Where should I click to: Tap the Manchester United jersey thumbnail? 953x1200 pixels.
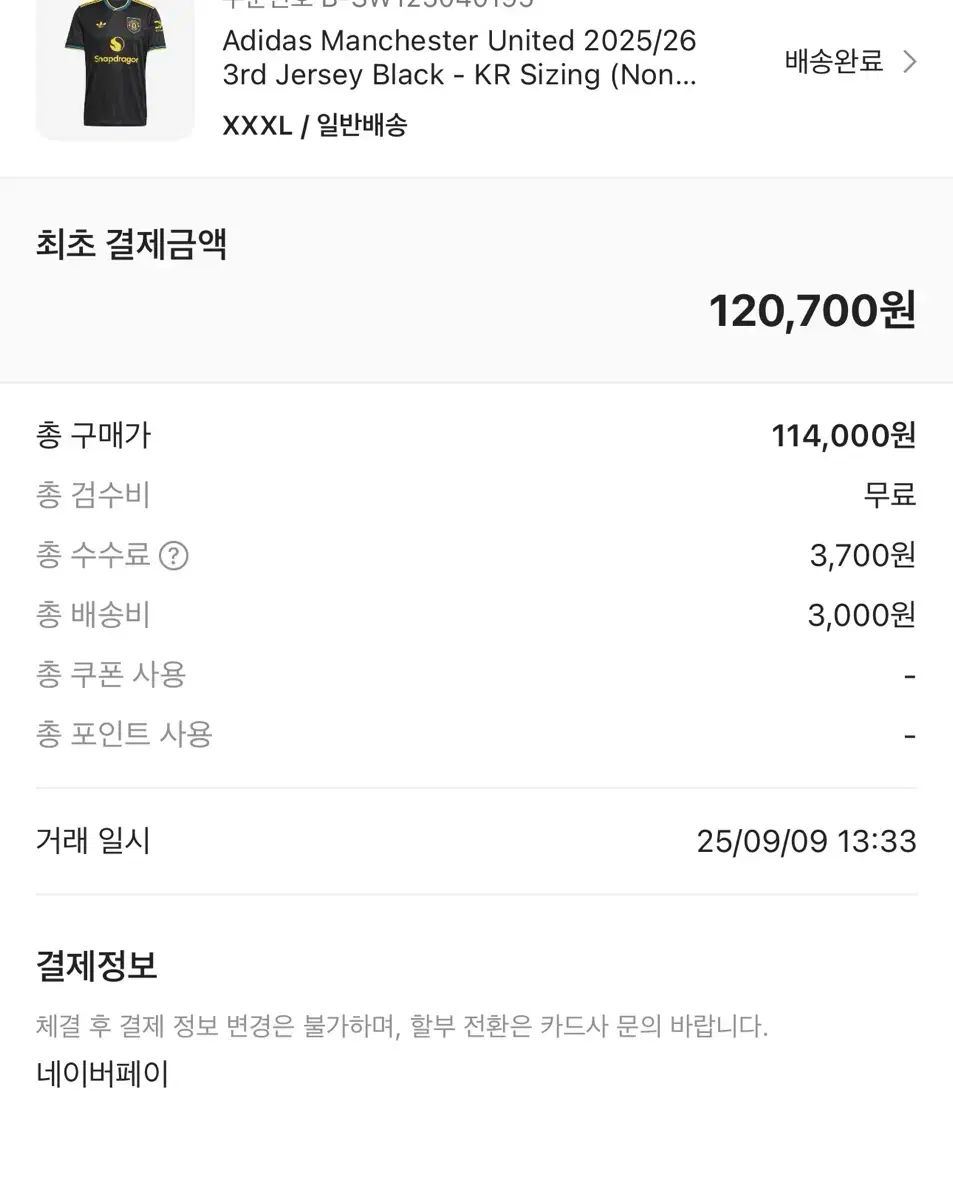115,68
